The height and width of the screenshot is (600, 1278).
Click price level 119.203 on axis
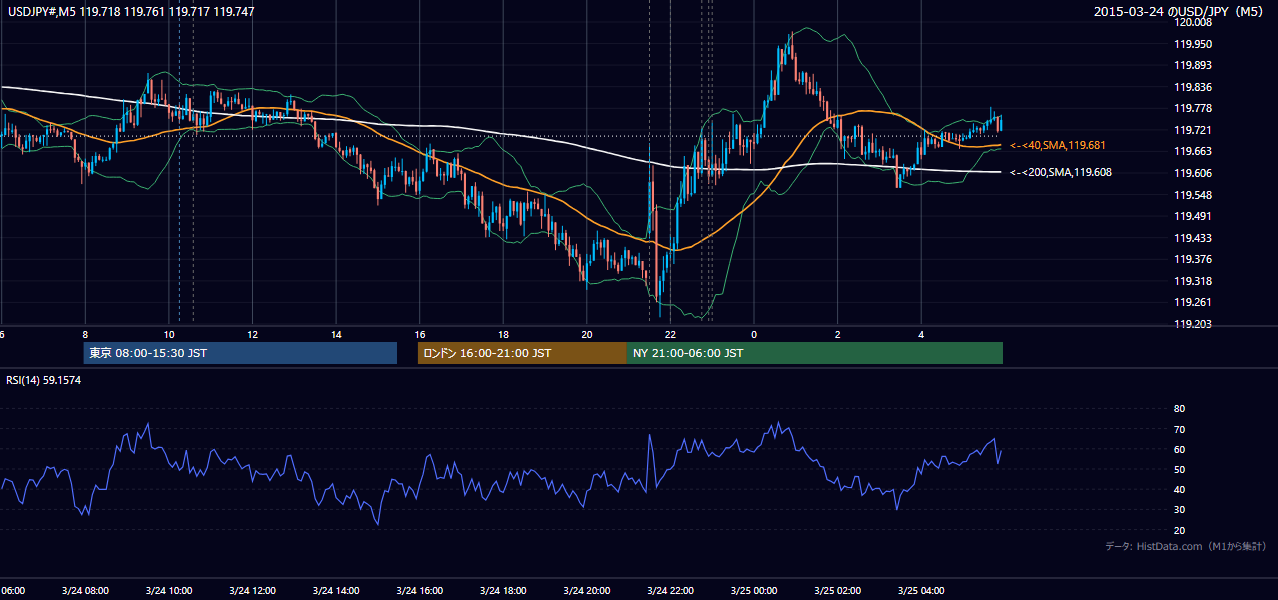pyautogui.click(x=1191, y=324)
